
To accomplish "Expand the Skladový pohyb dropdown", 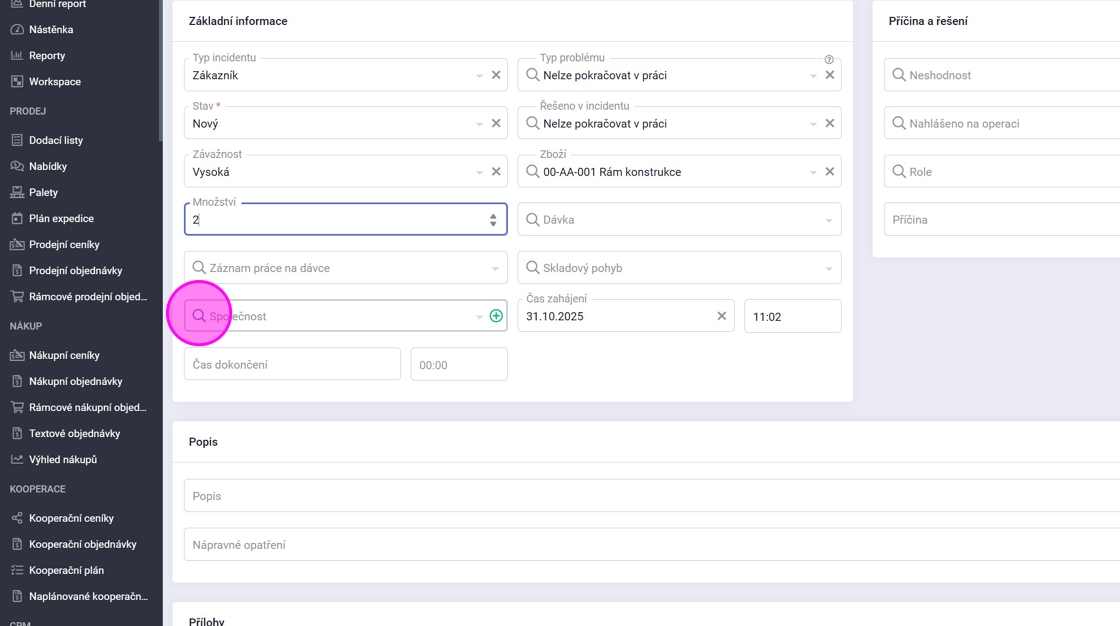I will [x=829, y=268].
